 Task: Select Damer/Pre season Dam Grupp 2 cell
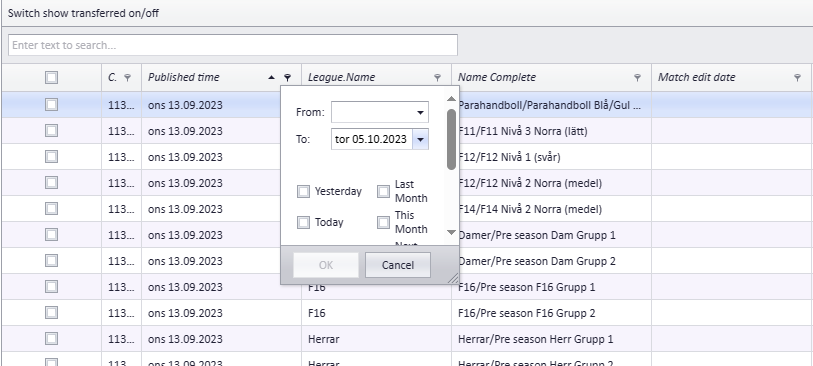point(551,261)
